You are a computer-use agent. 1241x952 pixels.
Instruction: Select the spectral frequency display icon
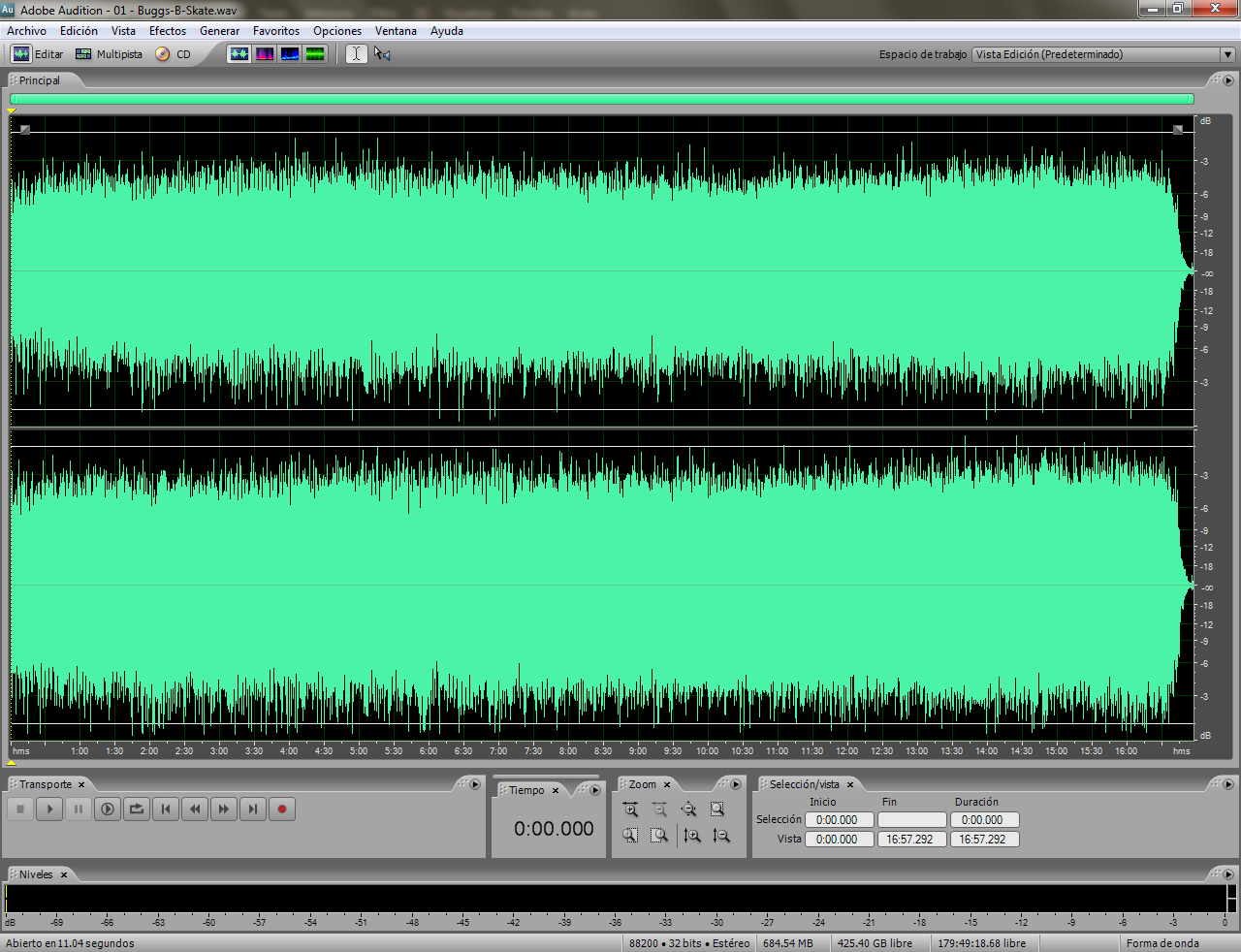tap(265, 54)
